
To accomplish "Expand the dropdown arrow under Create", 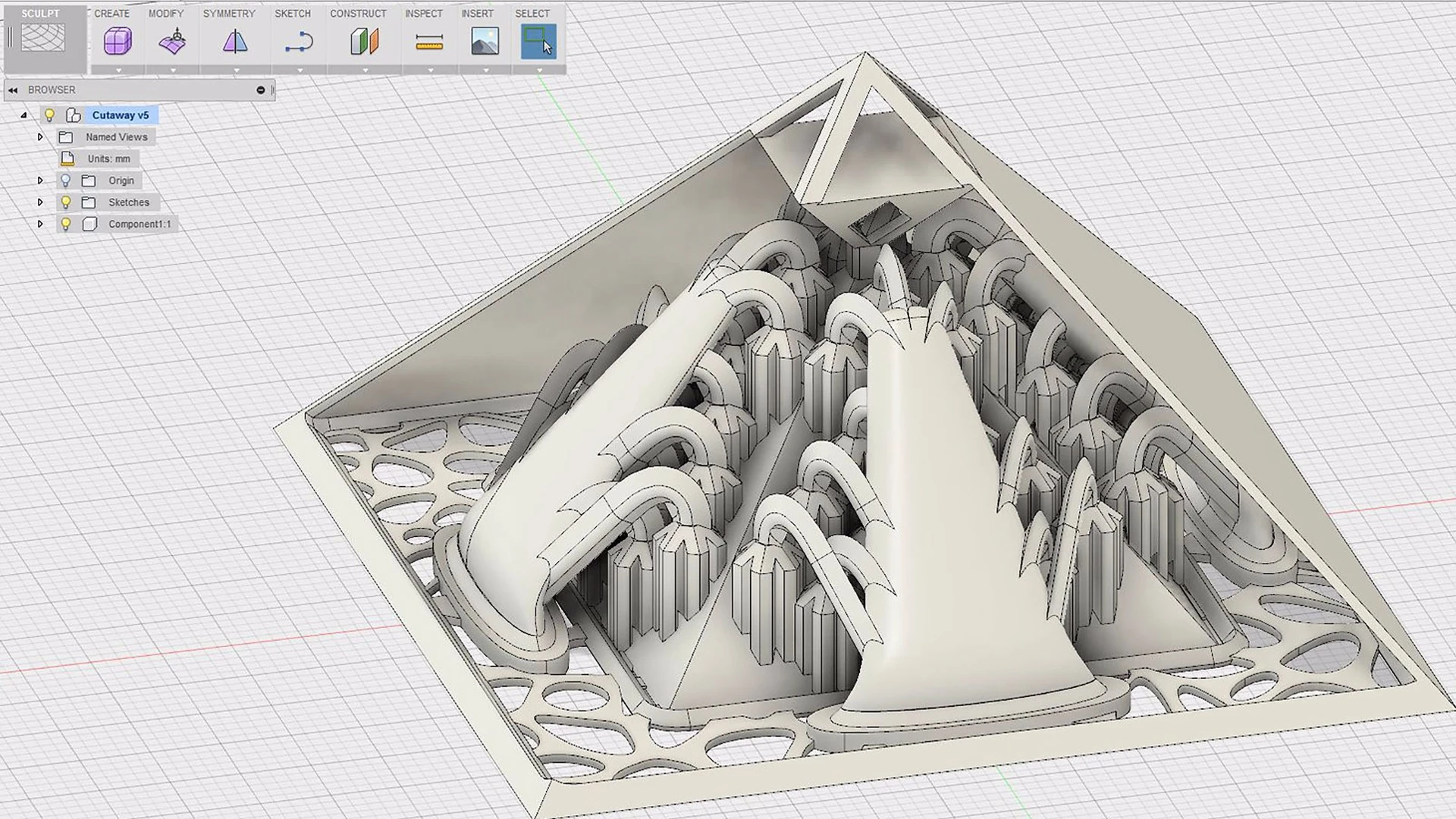I will [118, 70].
